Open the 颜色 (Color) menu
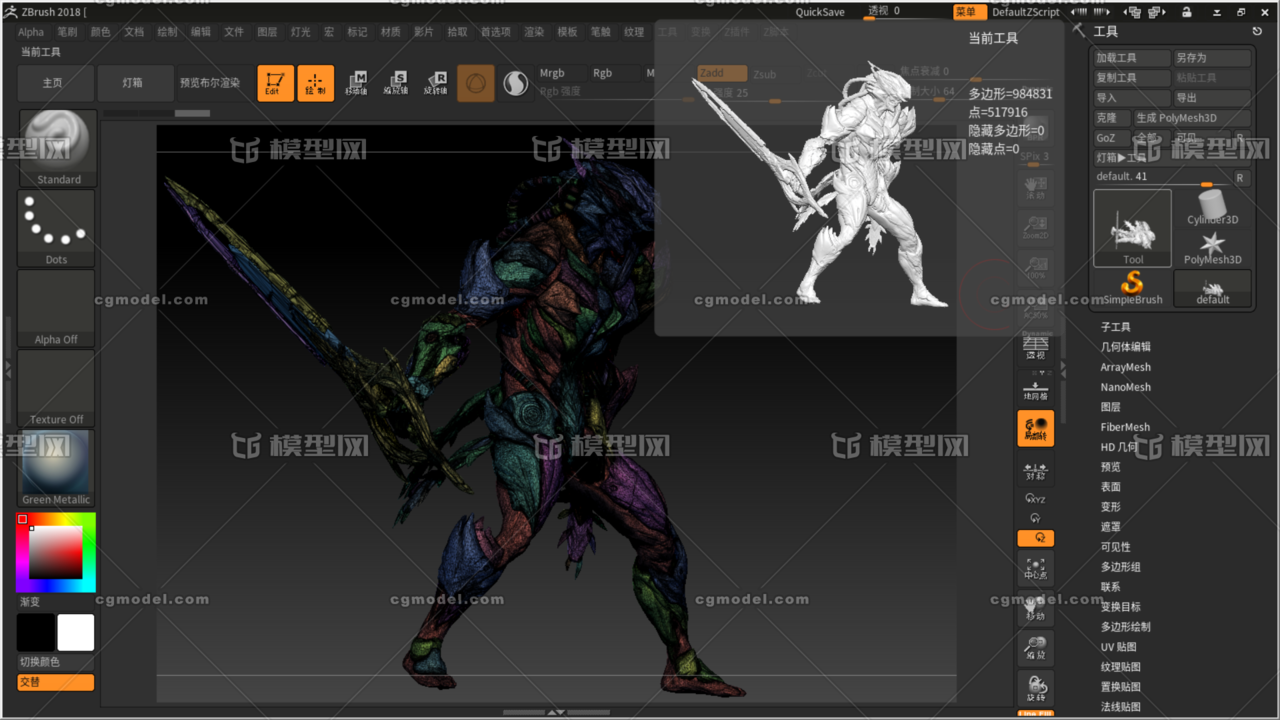This screenshot has width=1280, height=720. 100,32
